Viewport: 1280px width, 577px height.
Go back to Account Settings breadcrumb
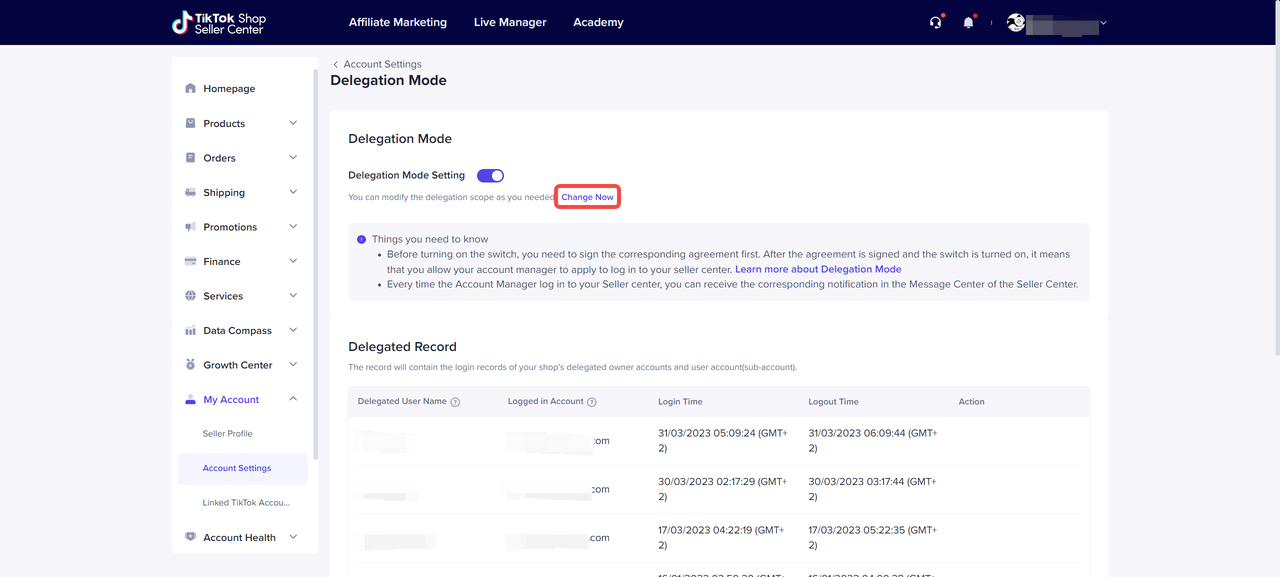point(382,64)
